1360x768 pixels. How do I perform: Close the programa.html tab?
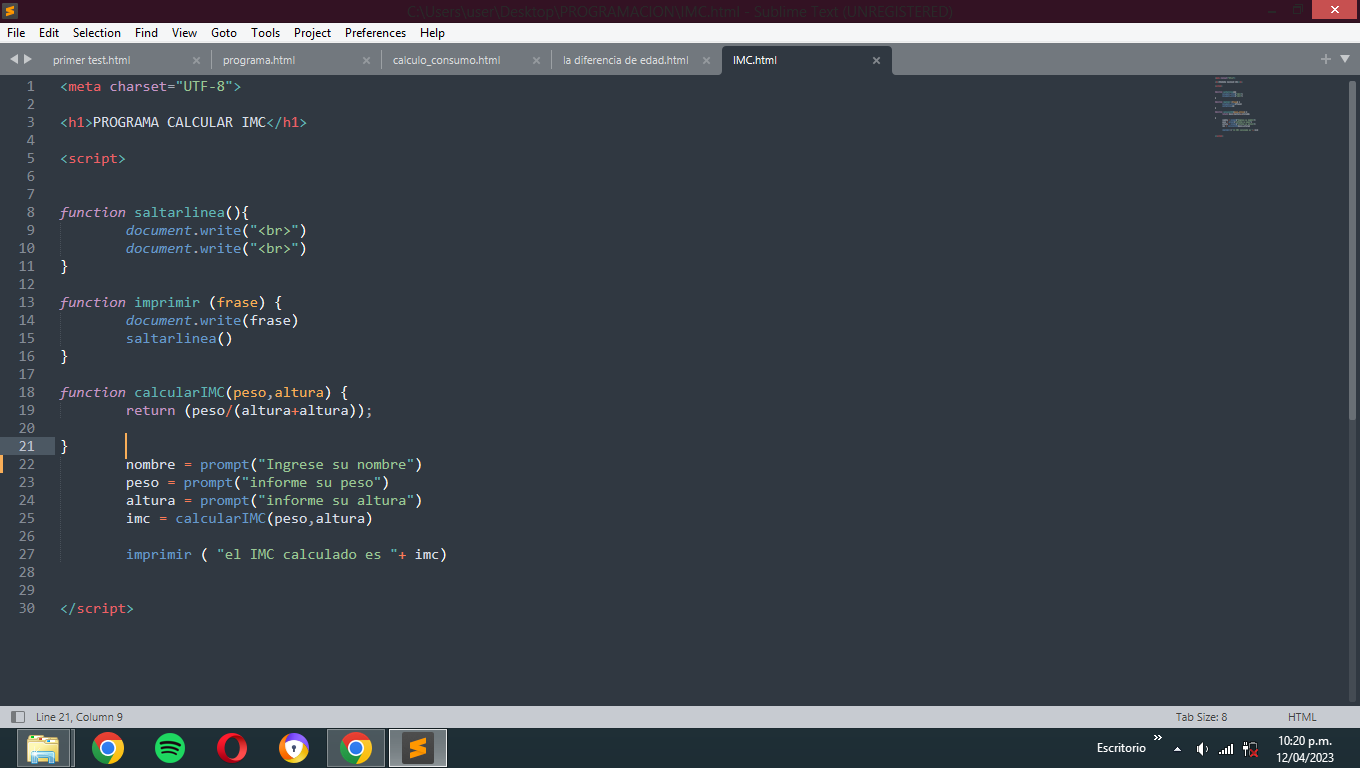click(x=366, y=60)
